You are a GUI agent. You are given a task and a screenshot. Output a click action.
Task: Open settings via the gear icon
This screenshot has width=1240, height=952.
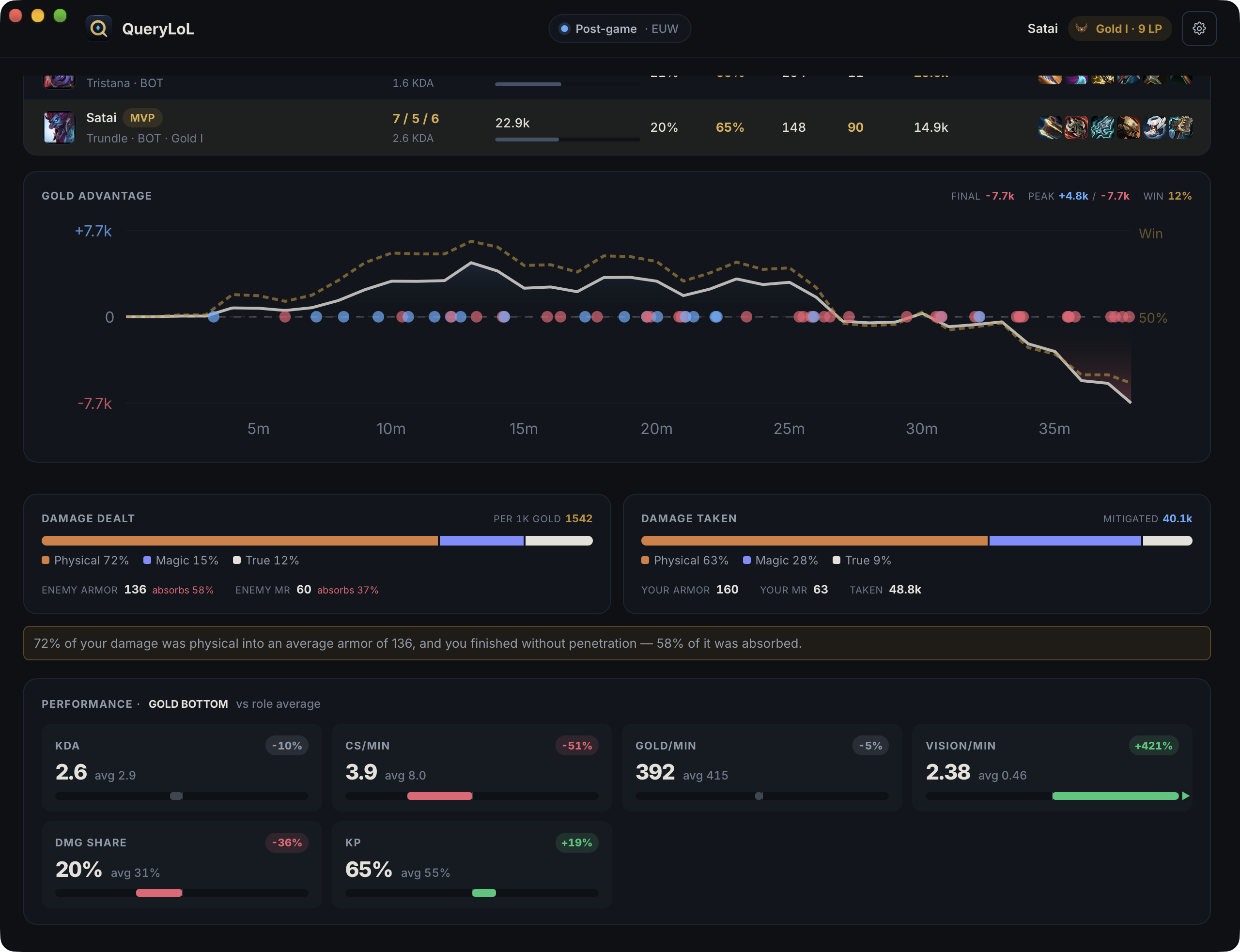(1199, 28)
